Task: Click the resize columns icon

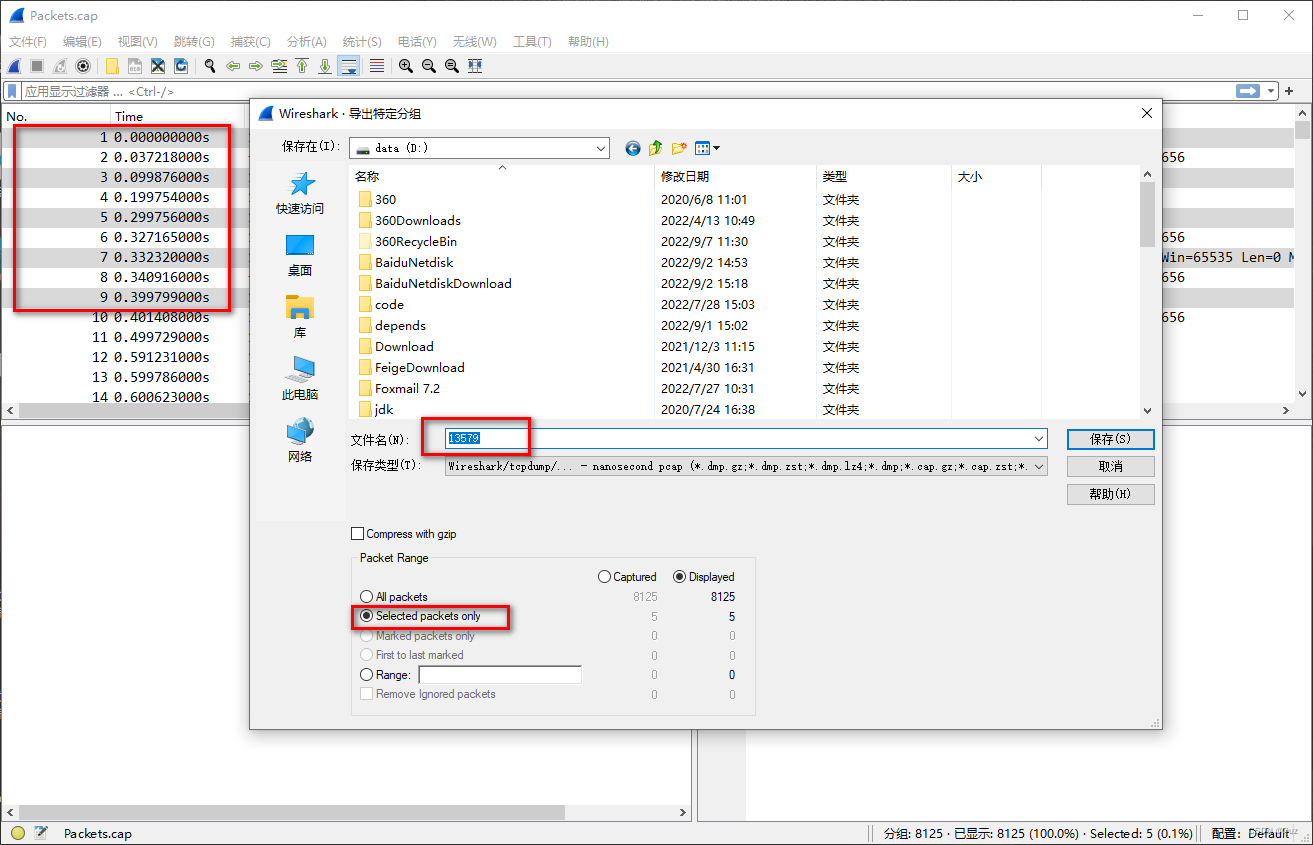Action: (x=475, y=66)
